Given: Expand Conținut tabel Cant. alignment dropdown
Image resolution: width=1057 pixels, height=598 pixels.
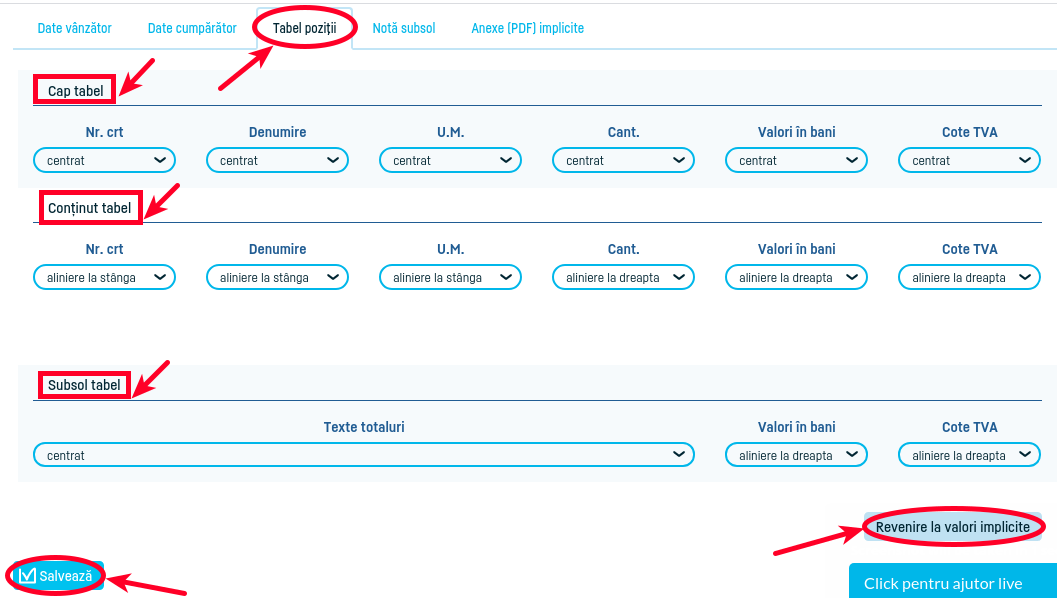Looking at the screenshot, I should pos(623,277).
